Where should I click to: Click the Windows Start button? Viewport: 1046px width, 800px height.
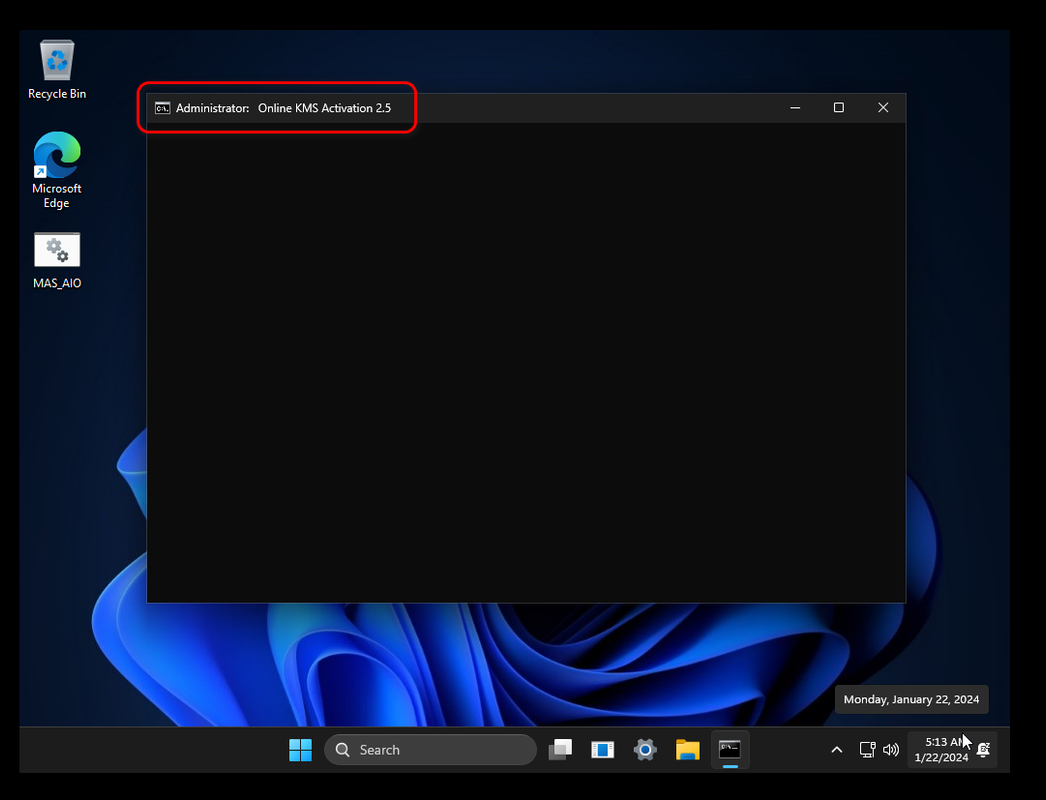(x=300, y=749)
